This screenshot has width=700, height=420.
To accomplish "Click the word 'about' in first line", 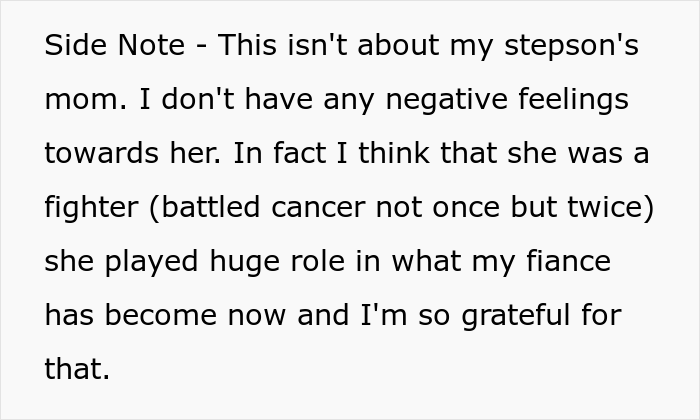I will (398, 45).
